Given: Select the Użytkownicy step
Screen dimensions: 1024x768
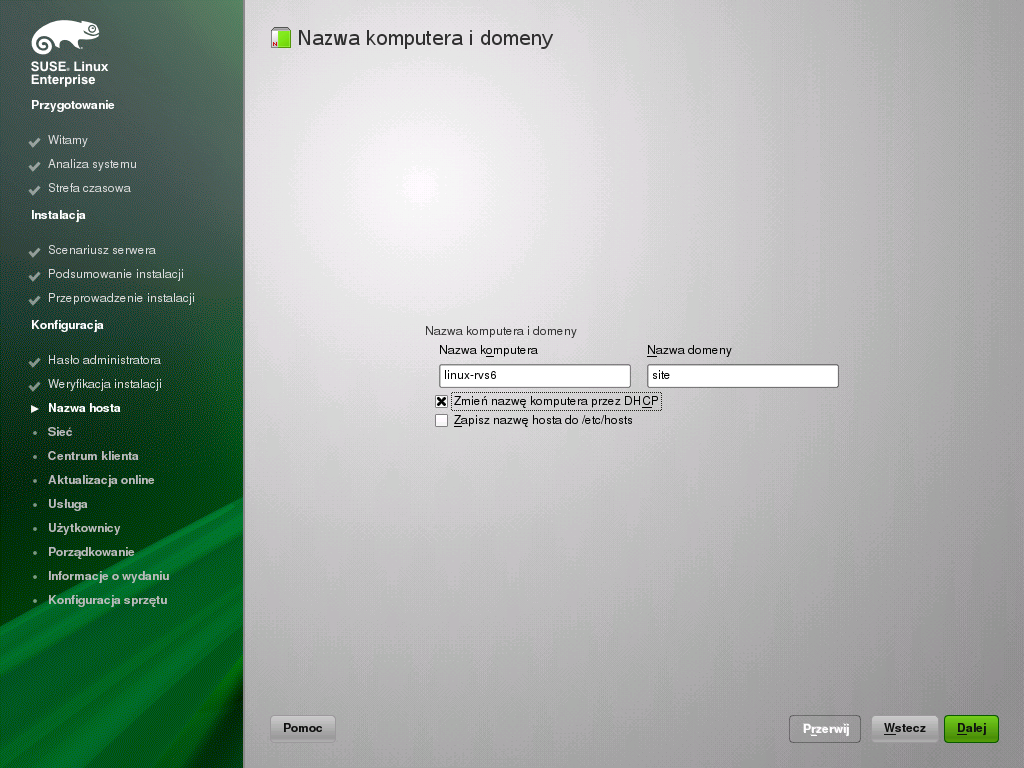Looking at the screenshot, I should (84, 528).
